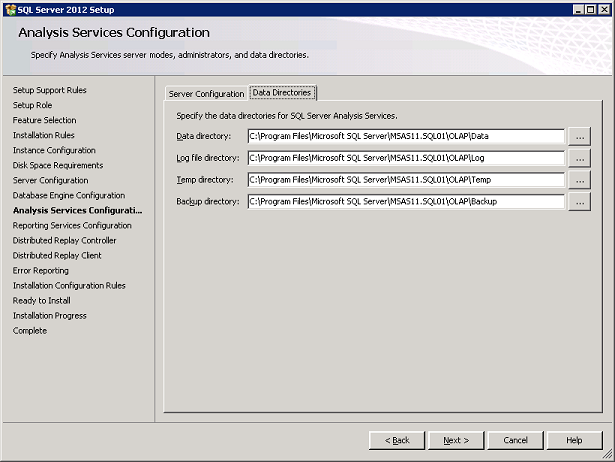Cancel the SQL Server setup
Image resolution: width=615 pixels, height=462 pixels.
click(x=515, y=440)
